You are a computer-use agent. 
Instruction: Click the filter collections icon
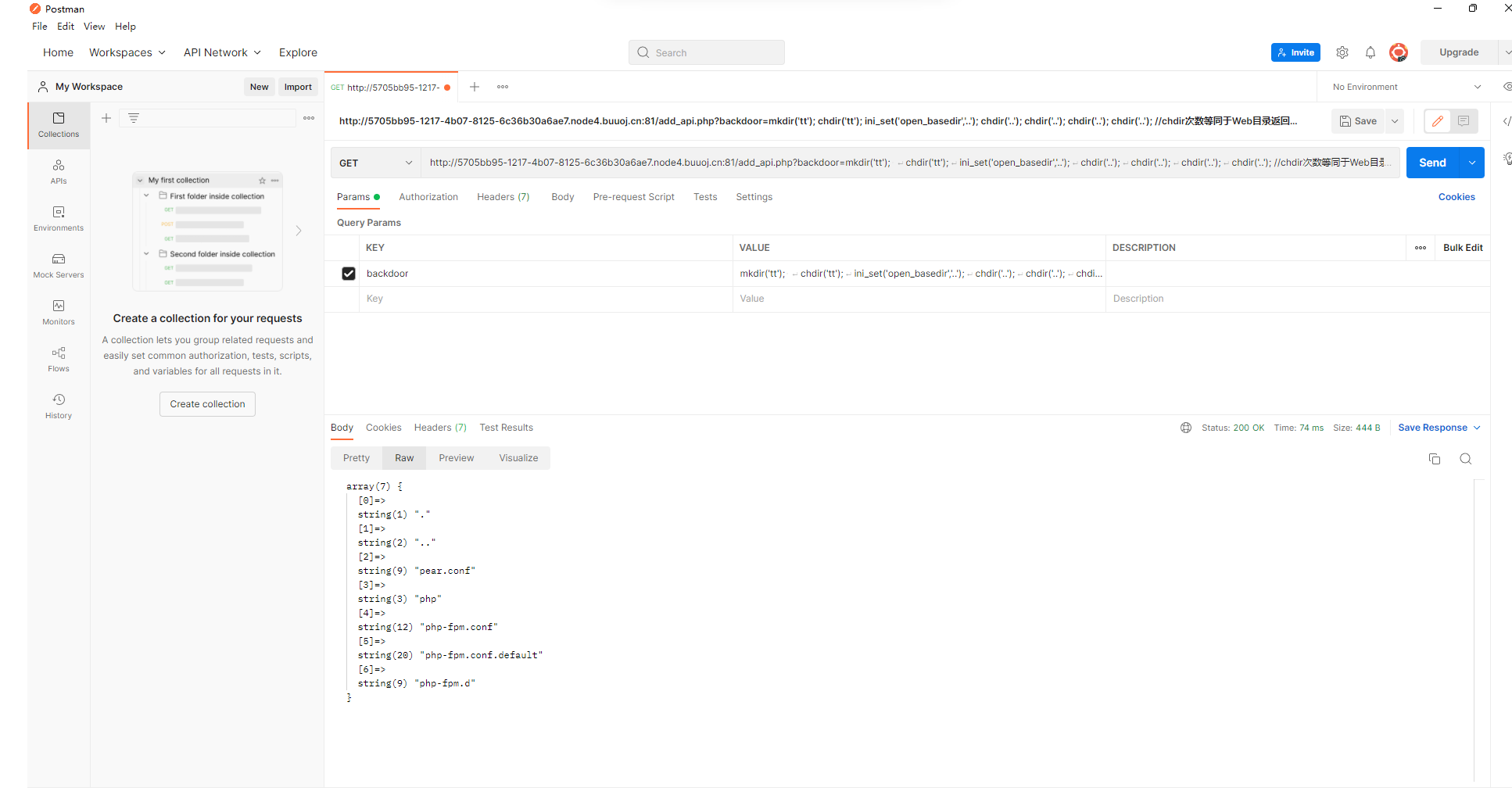pos(134,118)
